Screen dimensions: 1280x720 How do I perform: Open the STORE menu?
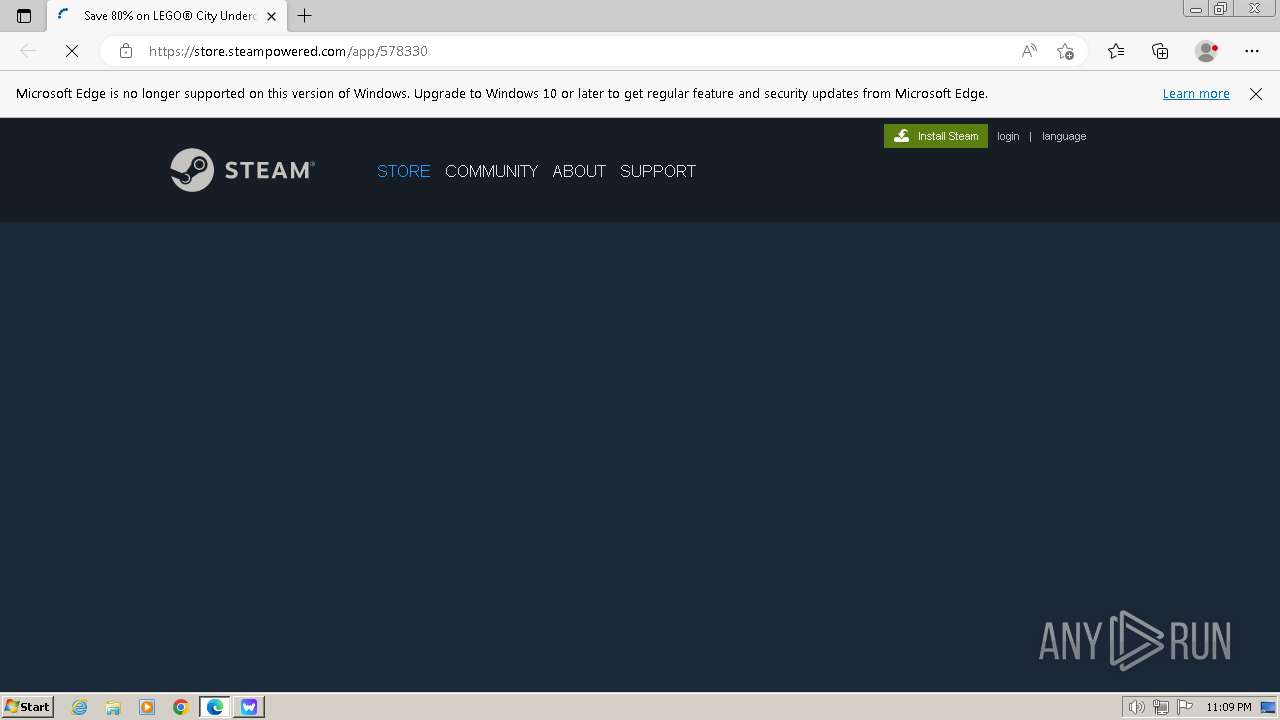click(x=403, y=171)
